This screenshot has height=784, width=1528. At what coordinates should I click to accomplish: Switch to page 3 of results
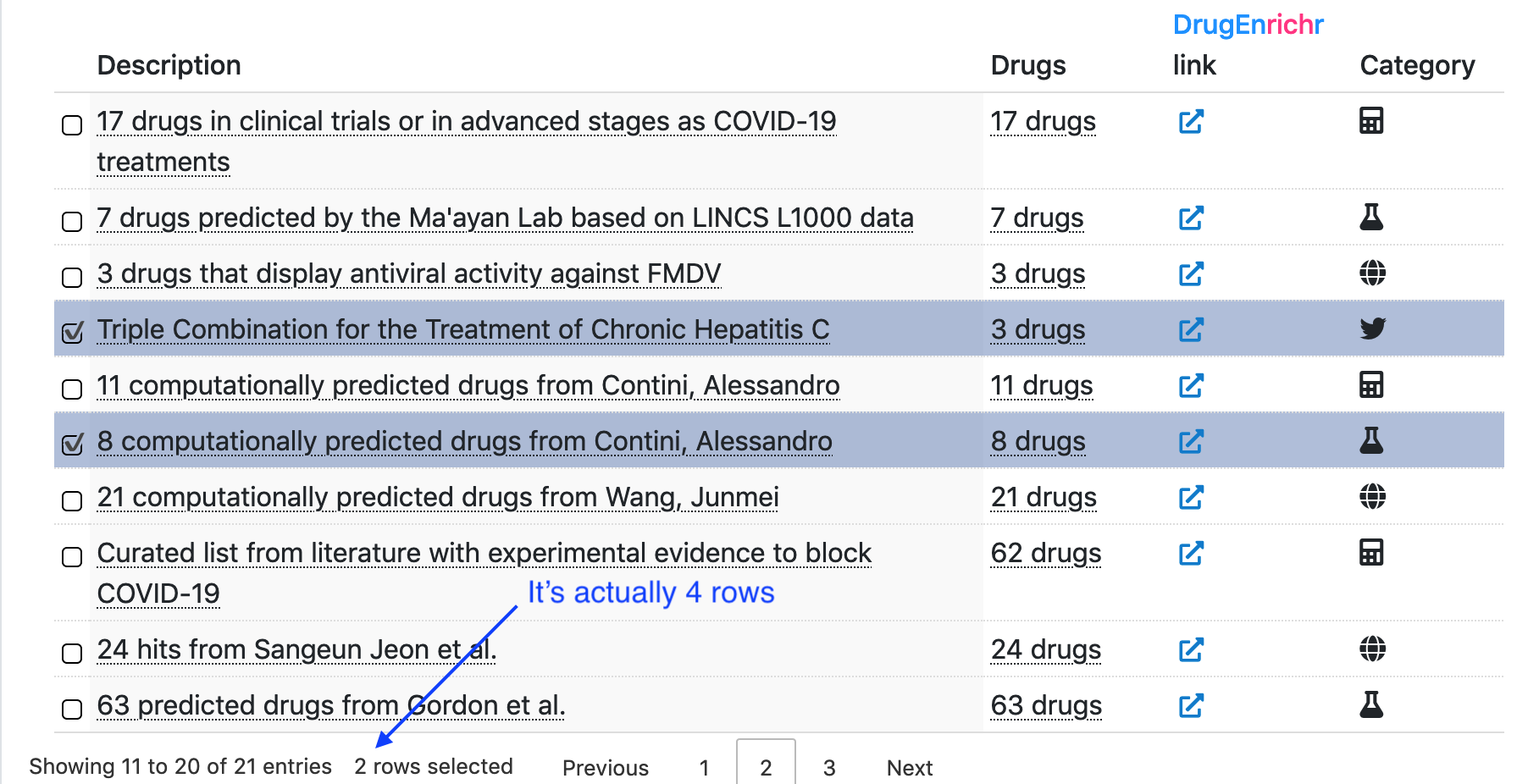point(828,767)
